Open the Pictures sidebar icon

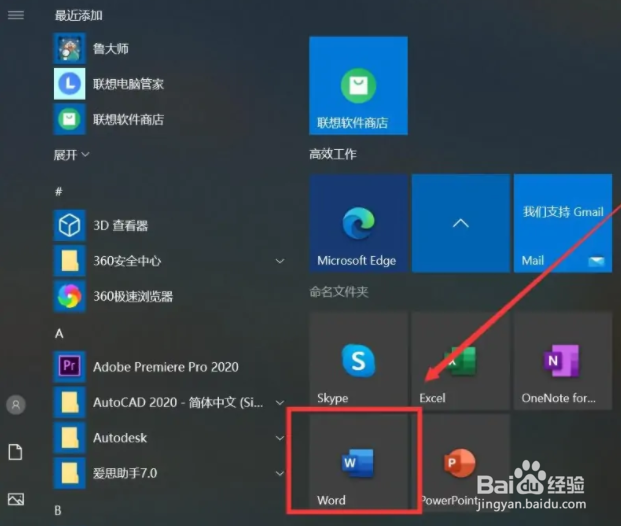click(x=16, y=499)
